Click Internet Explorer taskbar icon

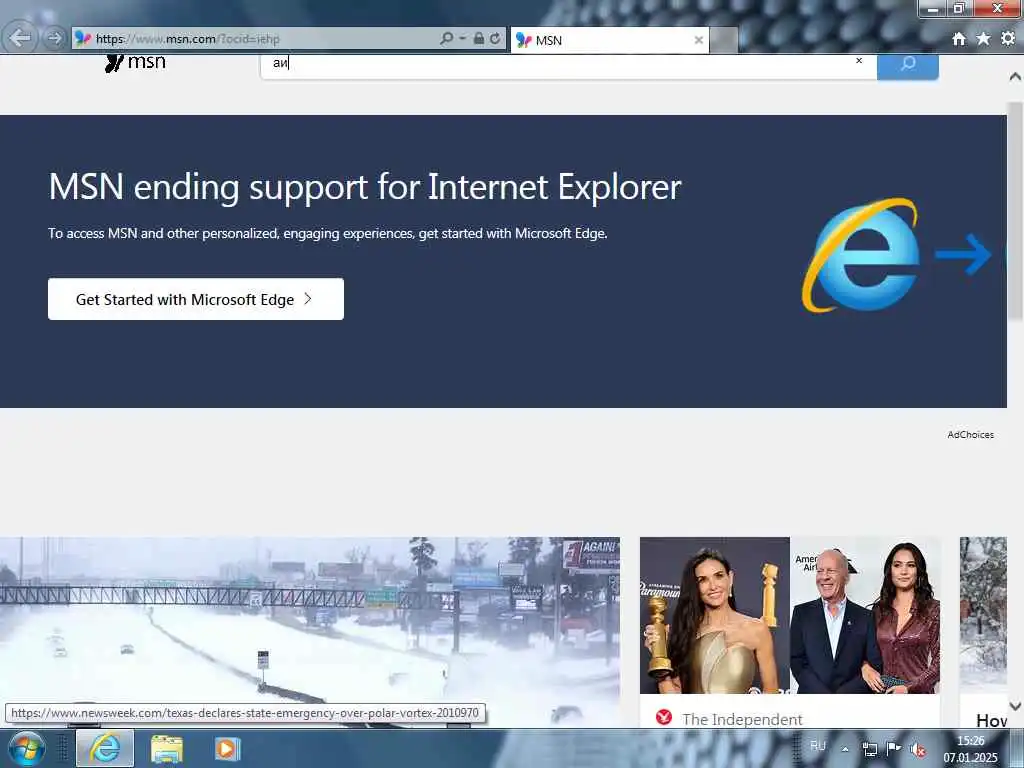[105, 748]
